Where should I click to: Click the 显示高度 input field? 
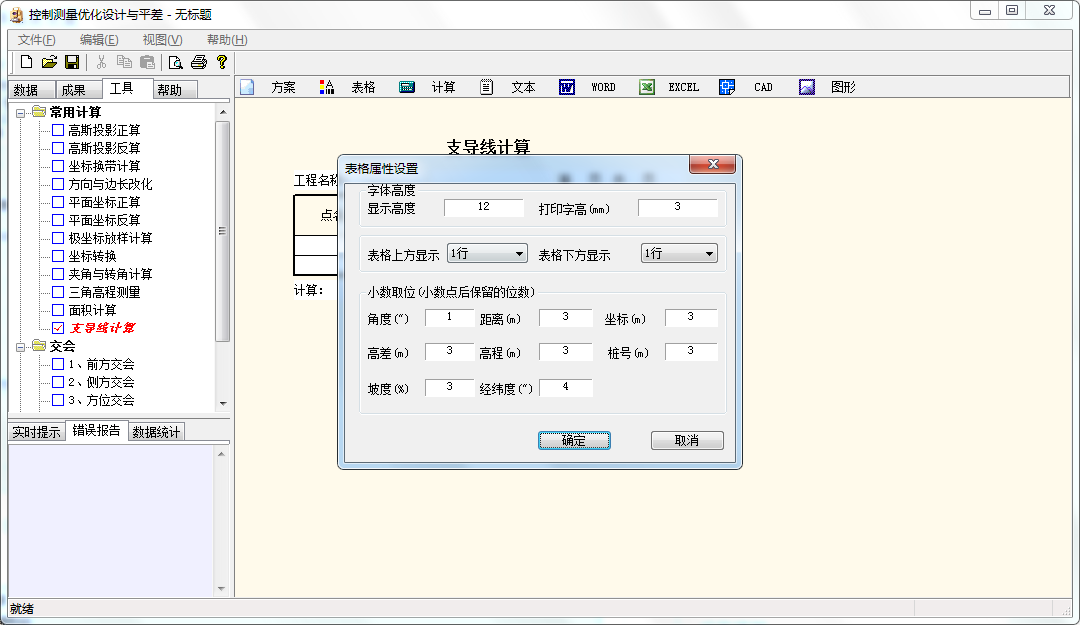pos(484,208)
